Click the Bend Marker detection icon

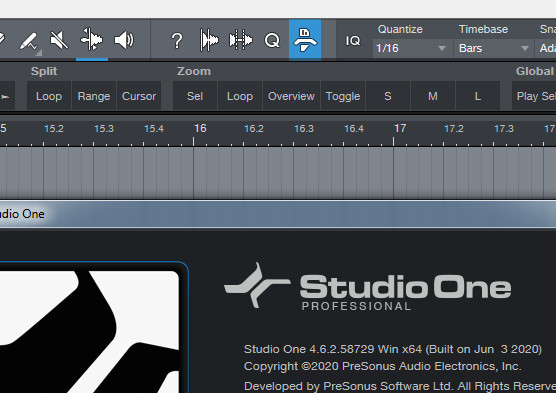point(241,40)
